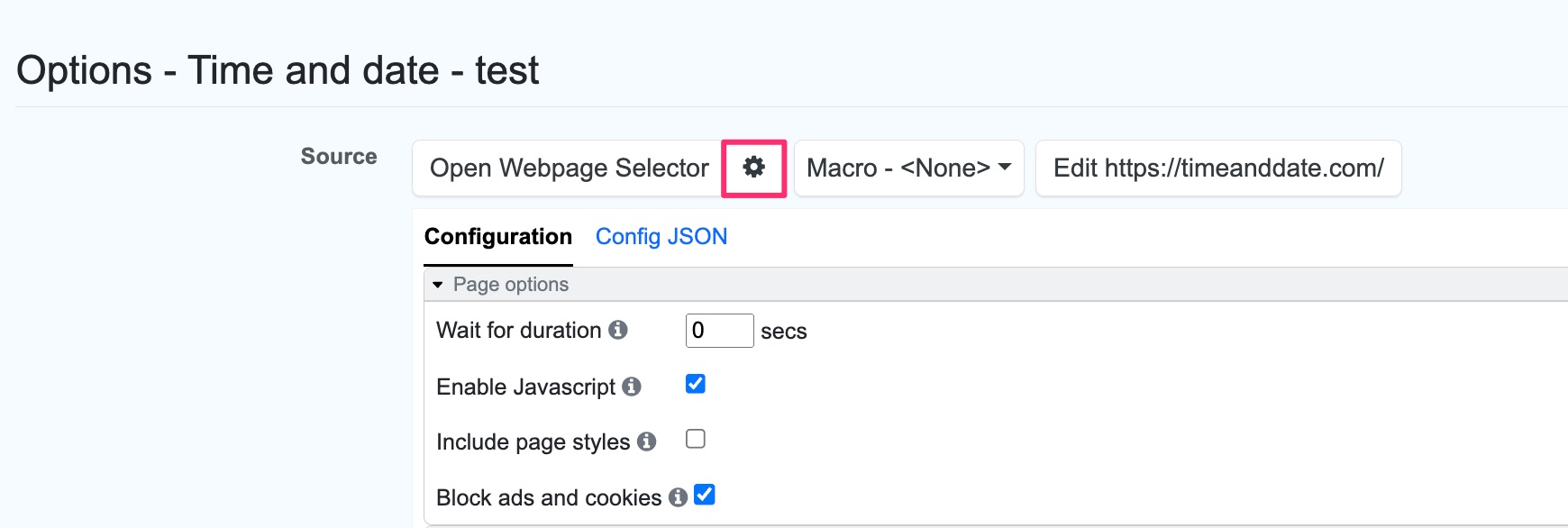
Task: Click the secs unit text
Action: pos(783,332)
